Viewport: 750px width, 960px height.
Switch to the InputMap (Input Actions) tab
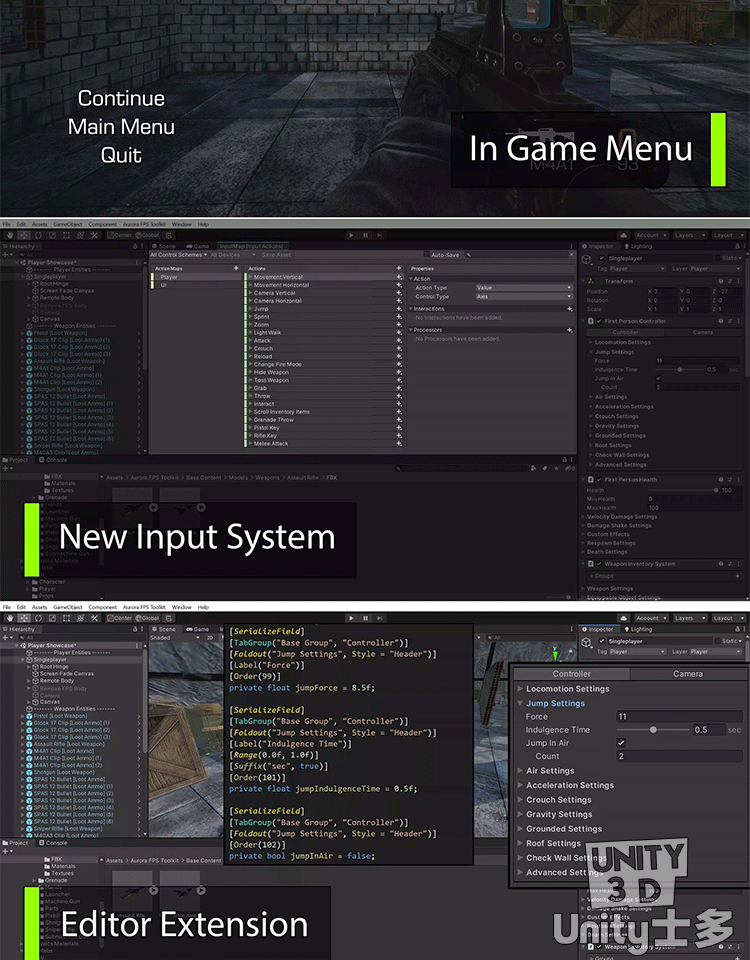point(251,246)
